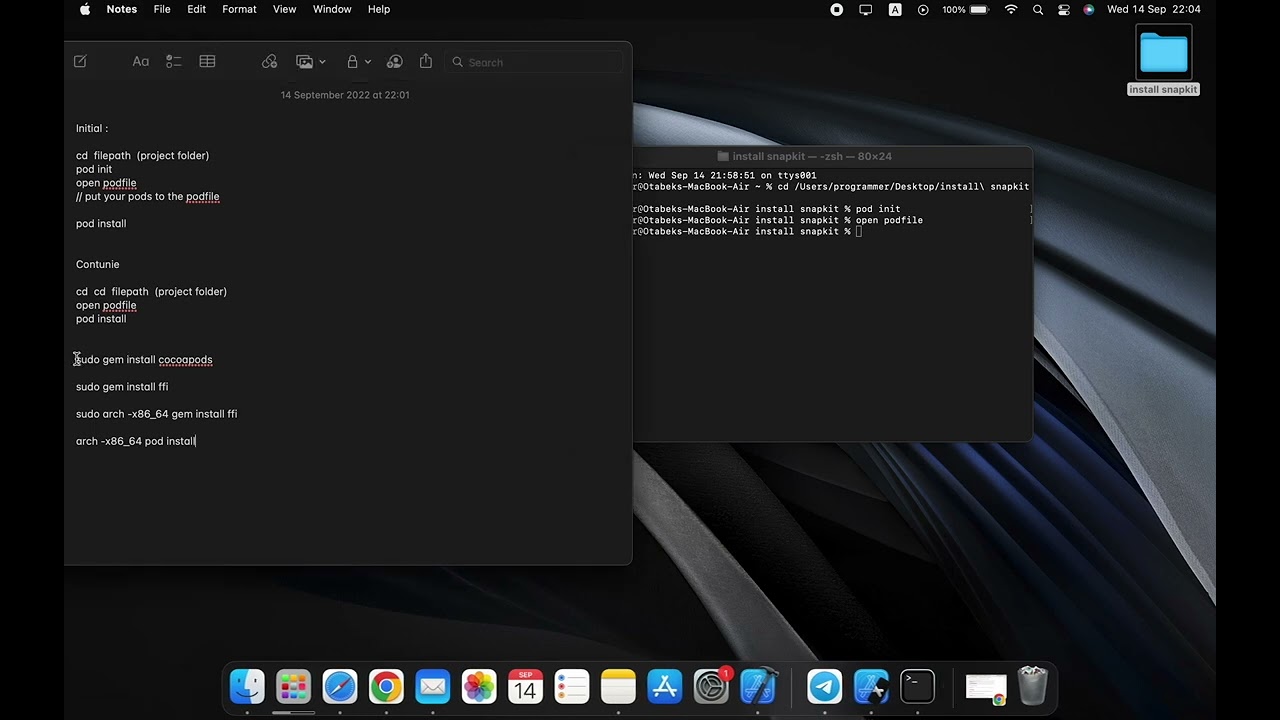
Task: Open the Simulator app in the Dock
Action: [x=871, y=686]
